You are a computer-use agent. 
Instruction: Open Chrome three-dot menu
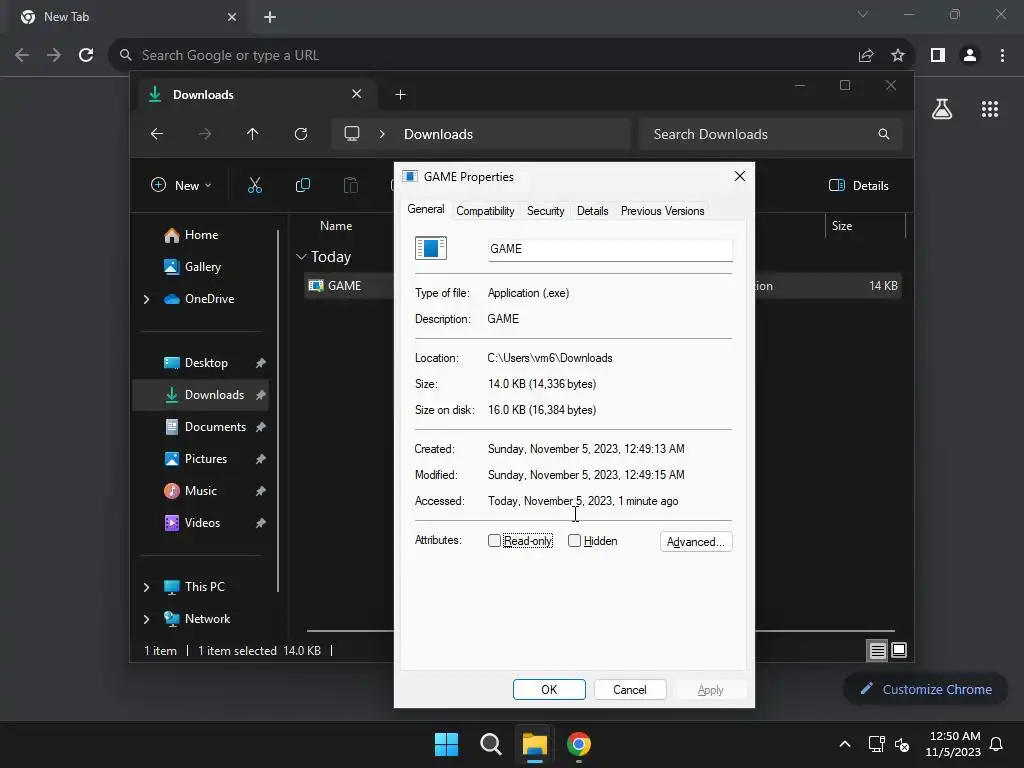click(x=1002, y=56)
